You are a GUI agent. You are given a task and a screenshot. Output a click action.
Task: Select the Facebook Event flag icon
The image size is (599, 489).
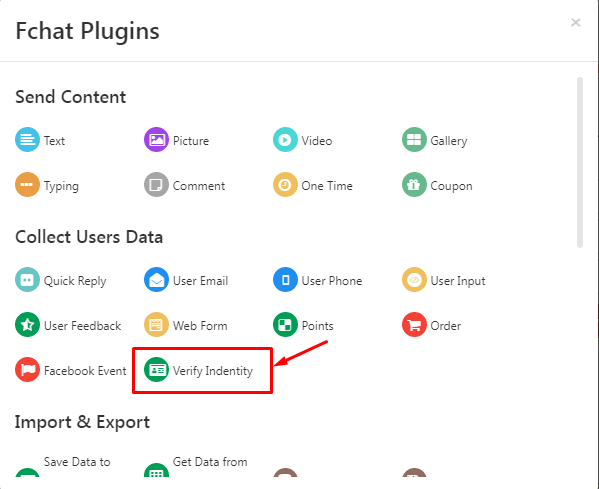pyautogui.click(x=27, y=370)
